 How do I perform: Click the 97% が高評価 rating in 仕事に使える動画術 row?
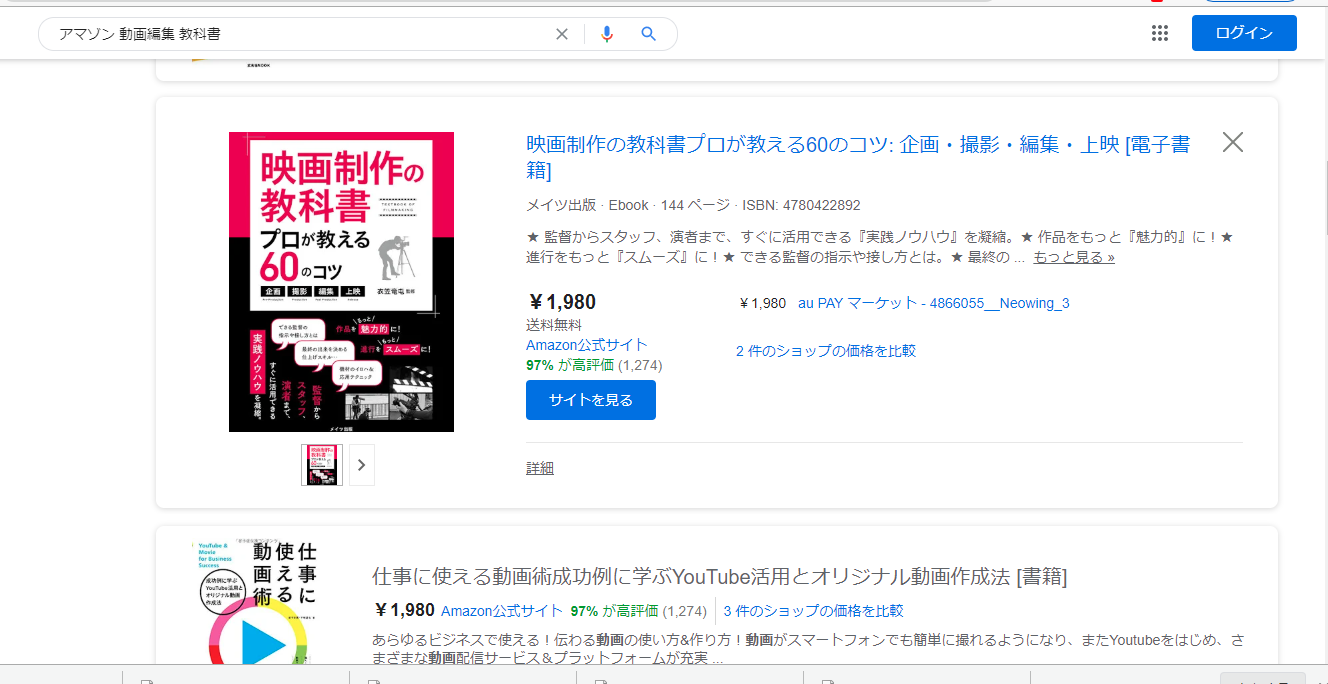click(638, 611)
